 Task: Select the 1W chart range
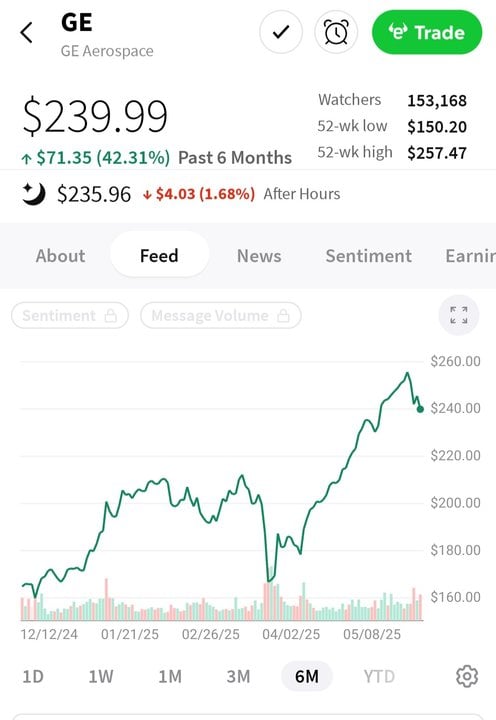click(x=101, y=676)
